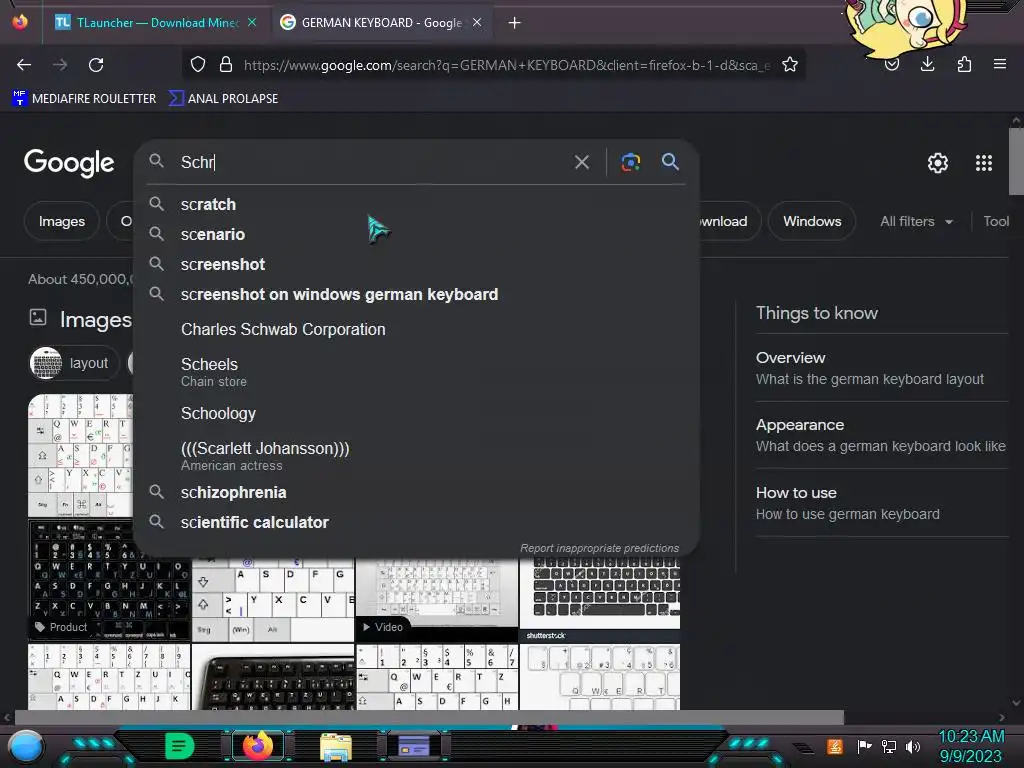
Task: Pick the Scheels chain store suggestion
Action: 415,372
